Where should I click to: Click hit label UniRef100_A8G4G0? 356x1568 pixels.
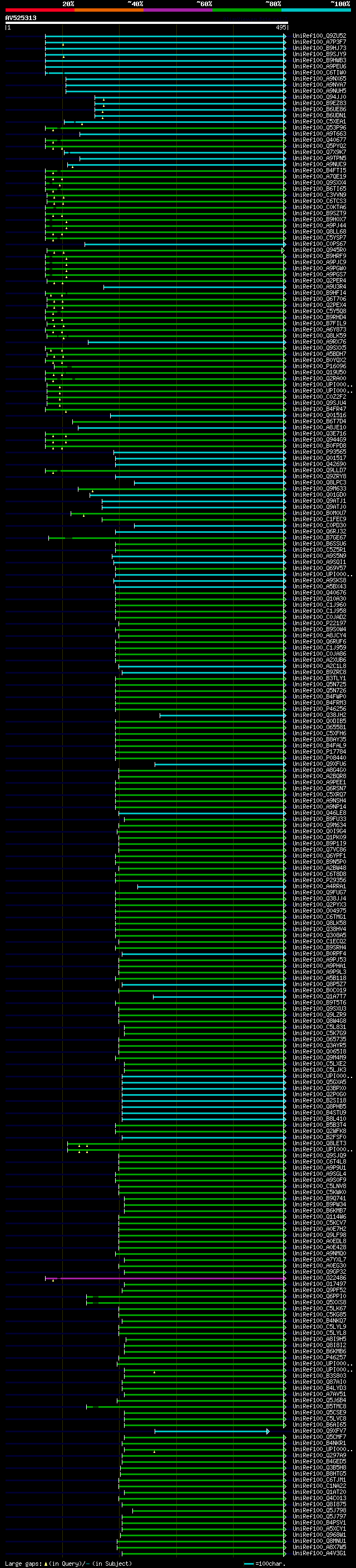click(x=319, y=770)
